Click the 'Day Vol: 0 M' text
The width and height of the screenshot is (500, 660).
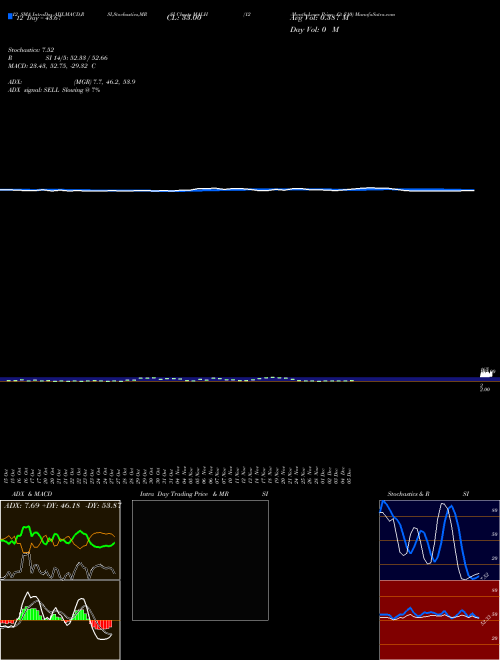pyautogui.click(x=314, y=30)
